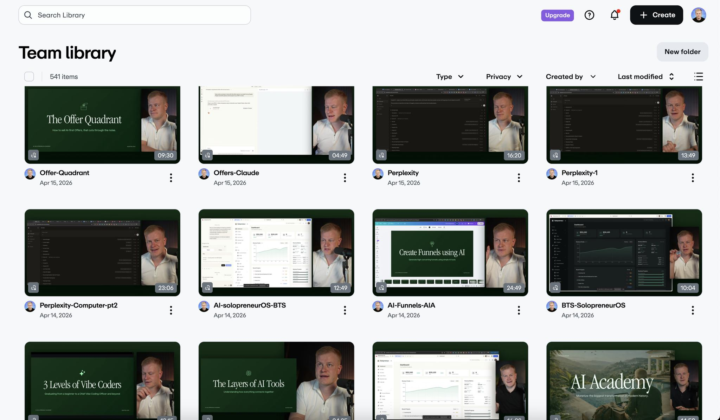Screen dimensions: 720x420
Task: Open more options for Perplexity video
Action: pyautogui.click(x=519, y=178)
